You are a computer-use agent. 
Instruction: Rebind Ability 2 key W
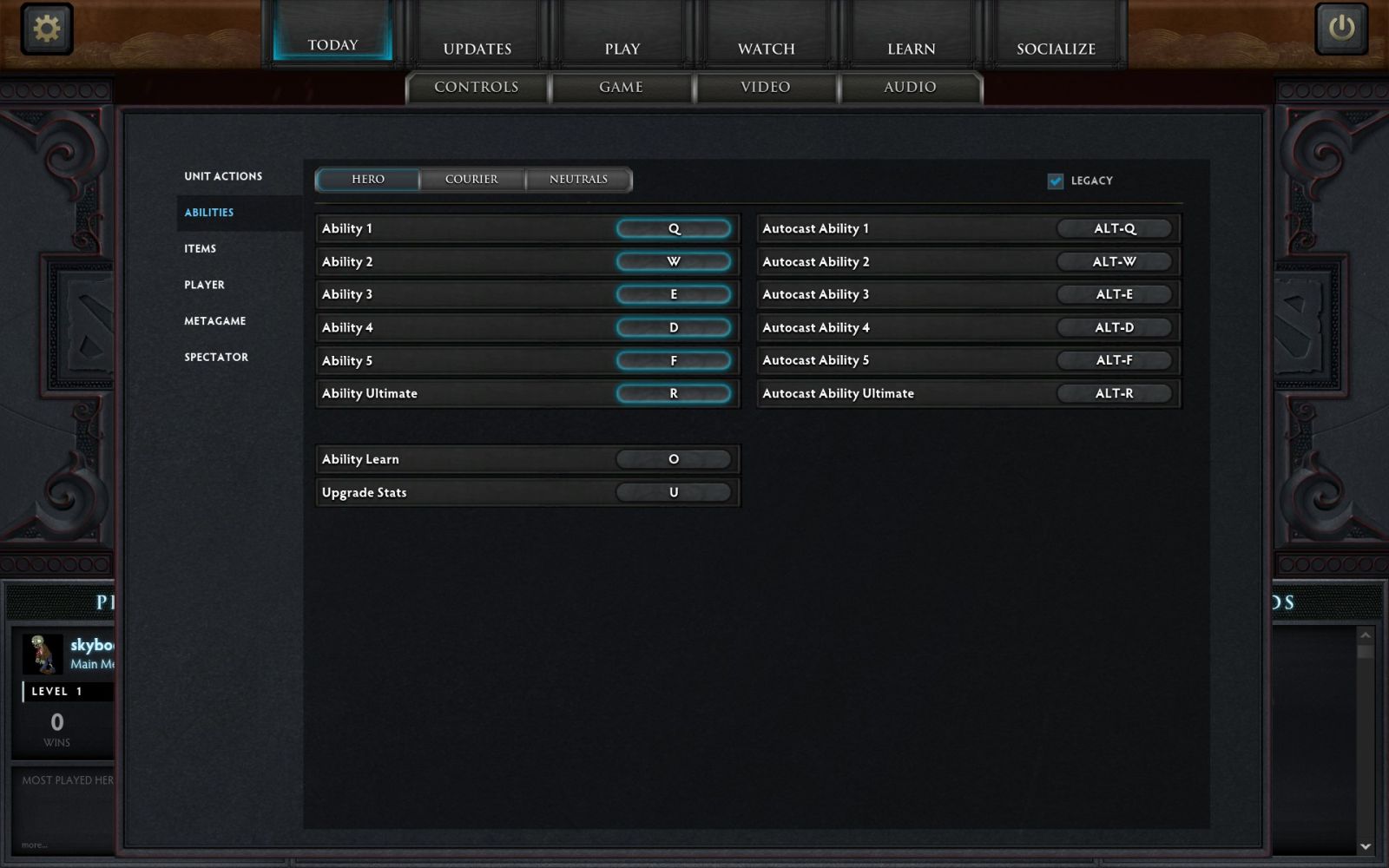click(674, 262)
